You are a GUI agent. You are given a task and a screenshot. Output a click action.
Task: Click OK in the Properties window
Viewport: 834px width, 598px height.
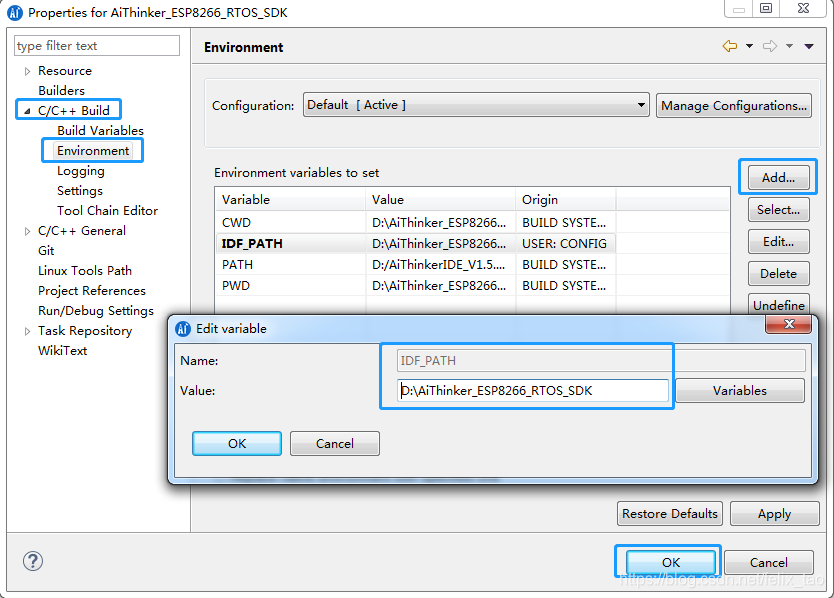671,562
